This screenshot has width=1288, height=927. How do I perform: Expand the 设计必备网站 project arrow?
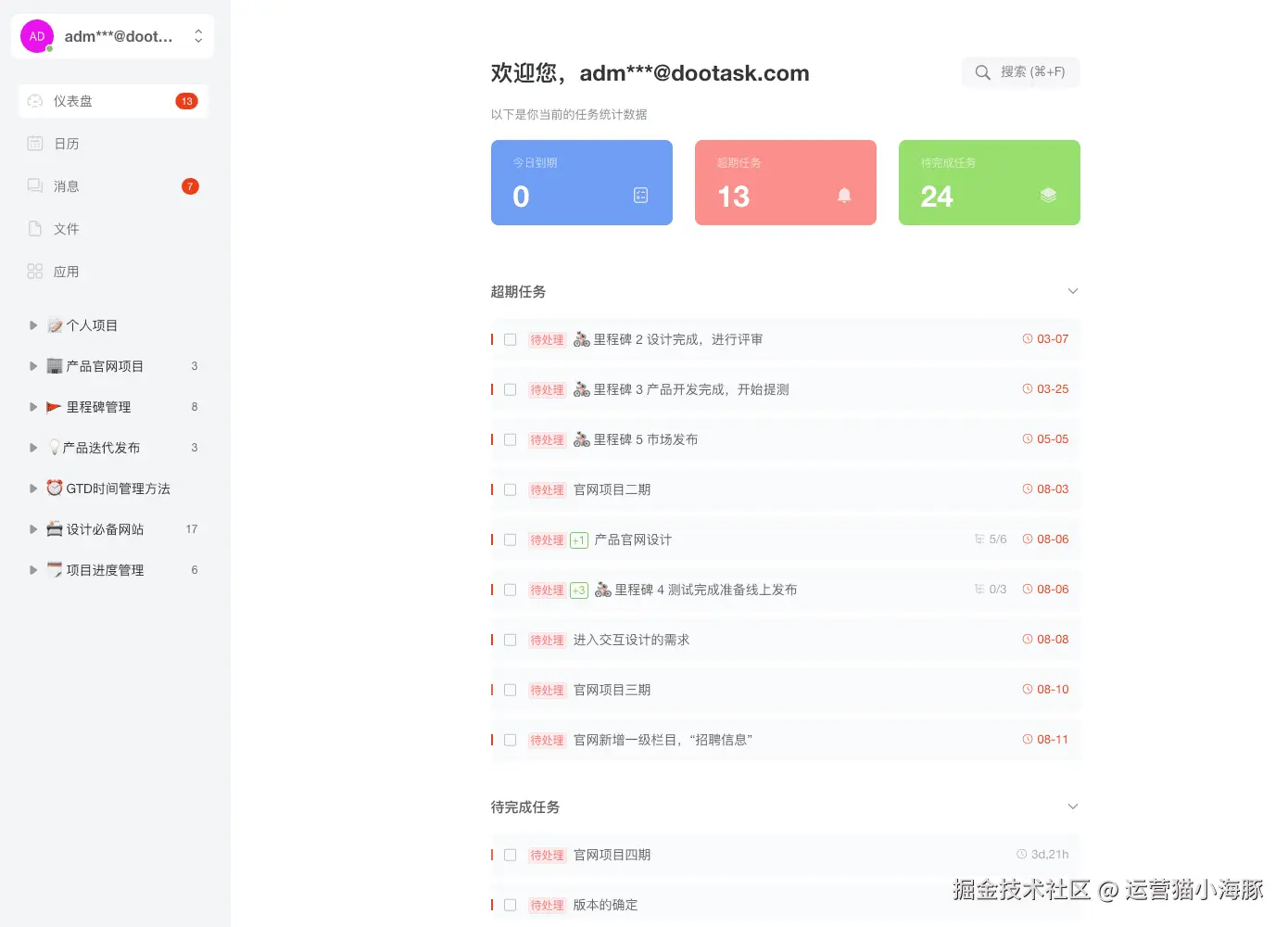33,529
